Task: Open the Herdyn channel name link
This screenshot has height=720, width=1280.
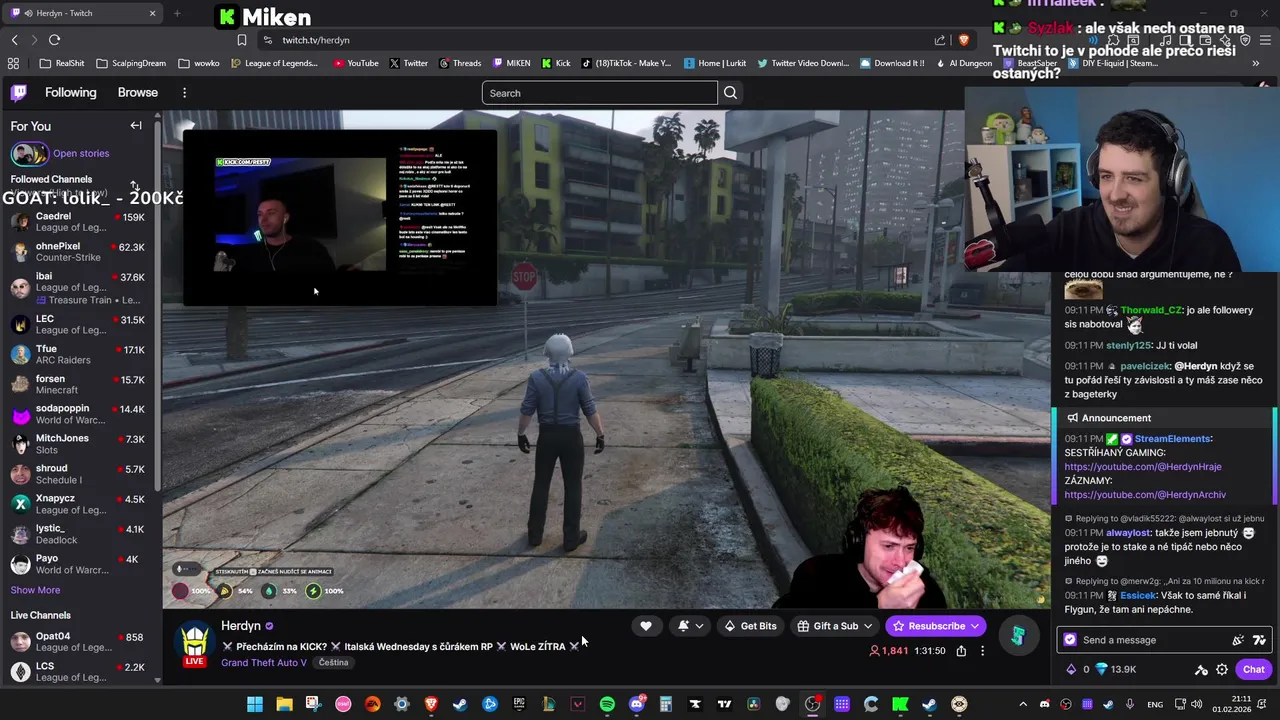Action: [241, 626]
